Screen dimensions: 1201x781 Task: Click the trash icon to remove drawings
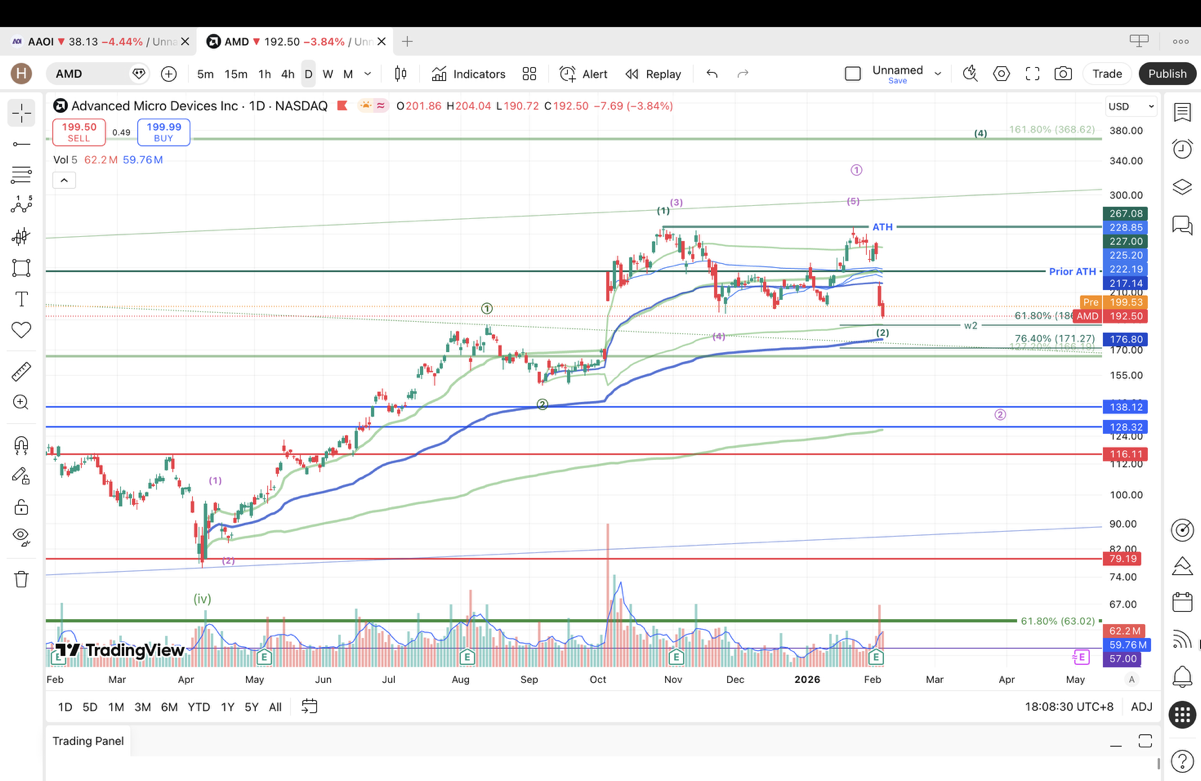pos(21,579)
